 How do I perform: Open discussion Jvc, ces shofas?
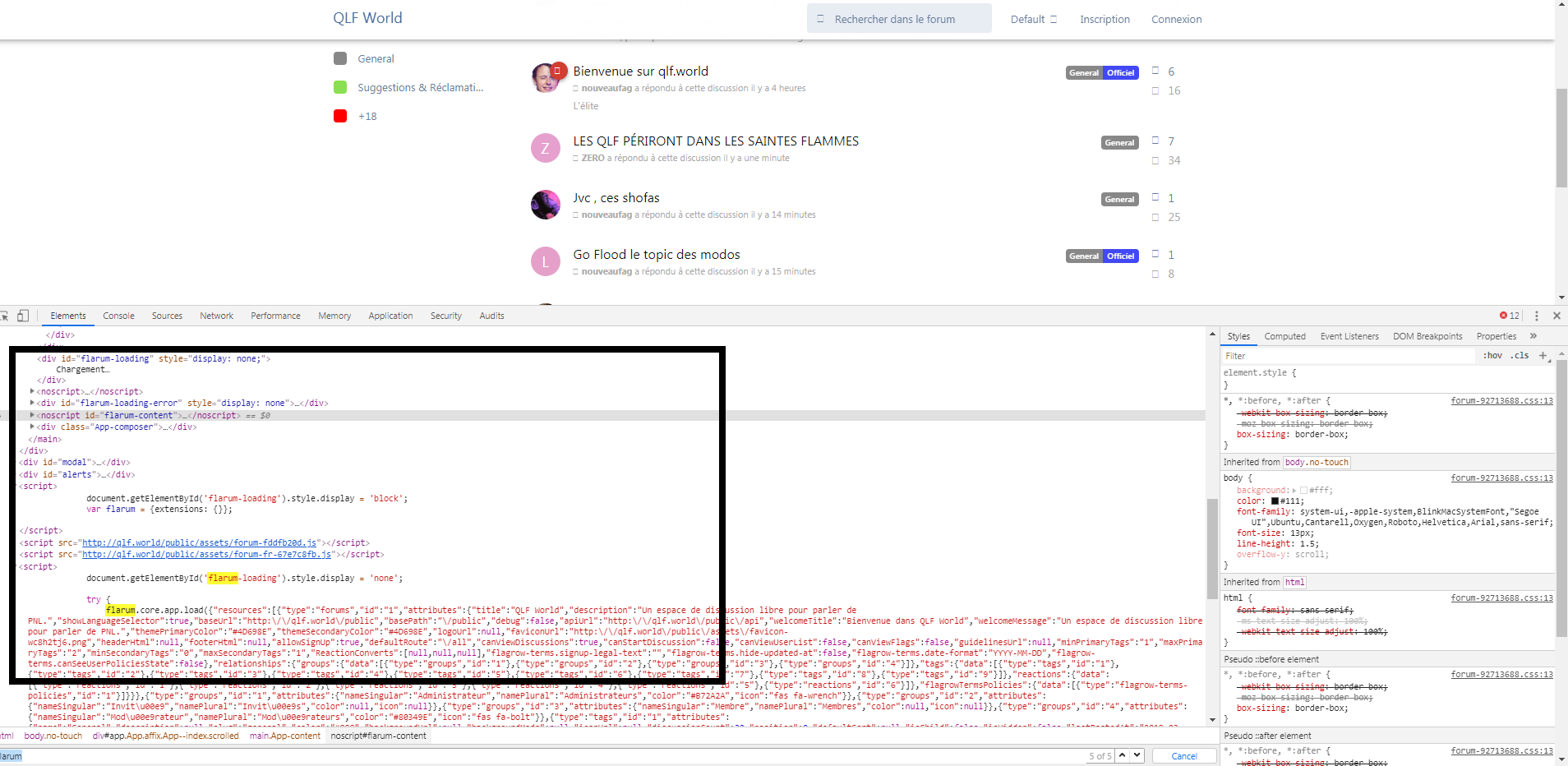(616, 198)
